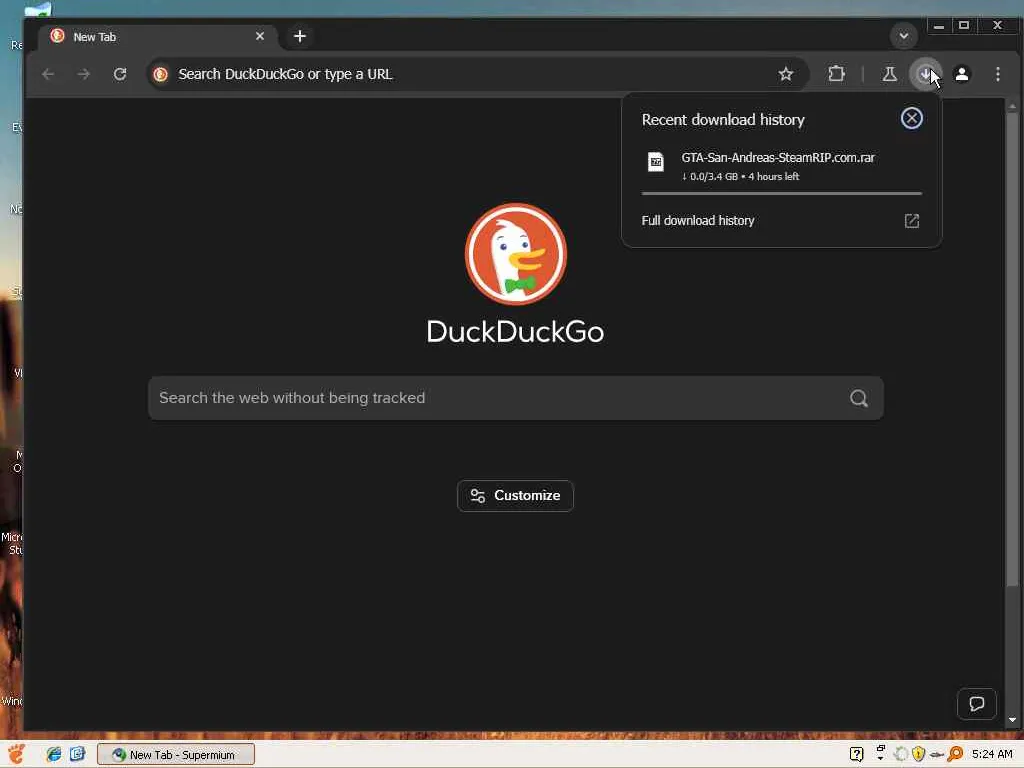This screenshot has height=768, width=1024.
Task: Close the Recent download history popup
Action: pyautogui.click(x=912, y=118)
